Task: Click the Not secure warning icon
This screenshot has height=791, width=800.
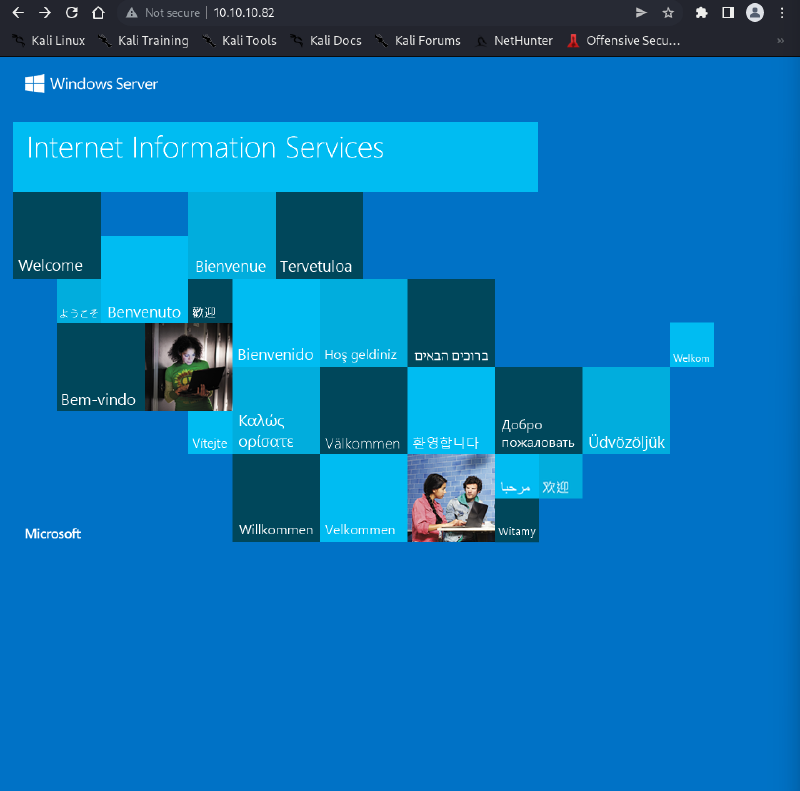Action: (131, 13)
